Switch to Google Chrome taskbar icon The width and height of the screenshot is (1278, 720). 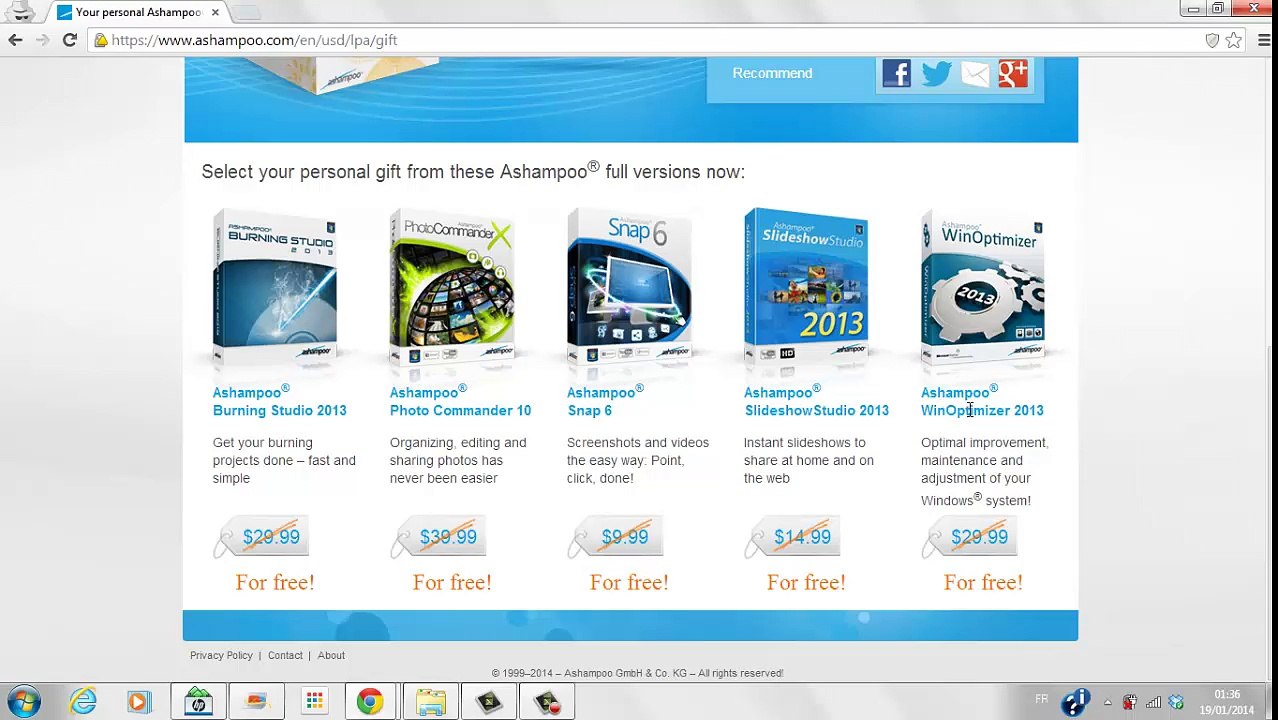(370, 702)
